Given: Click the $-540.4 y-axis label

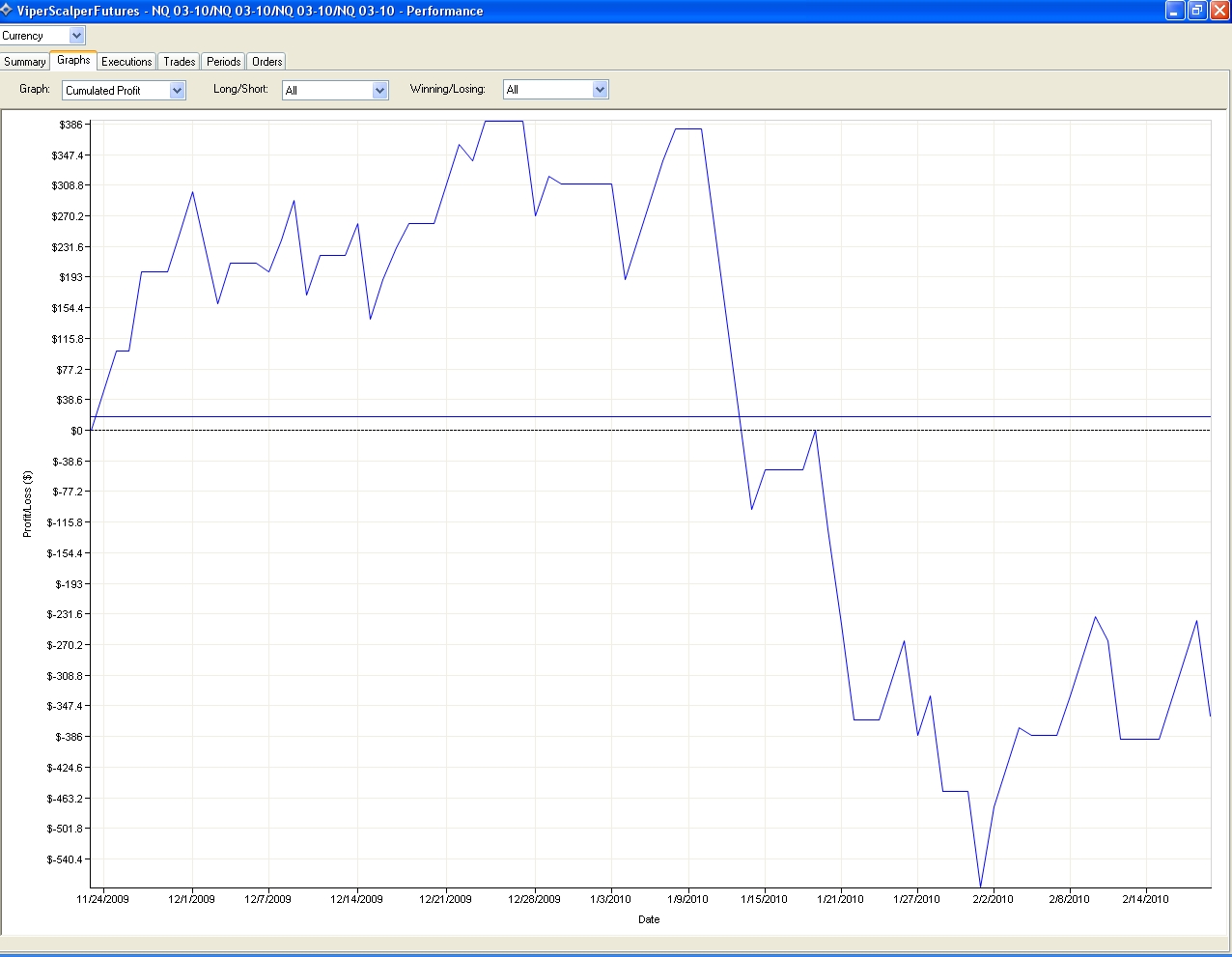Looking at the screenshot, I should tap(66, 859).
